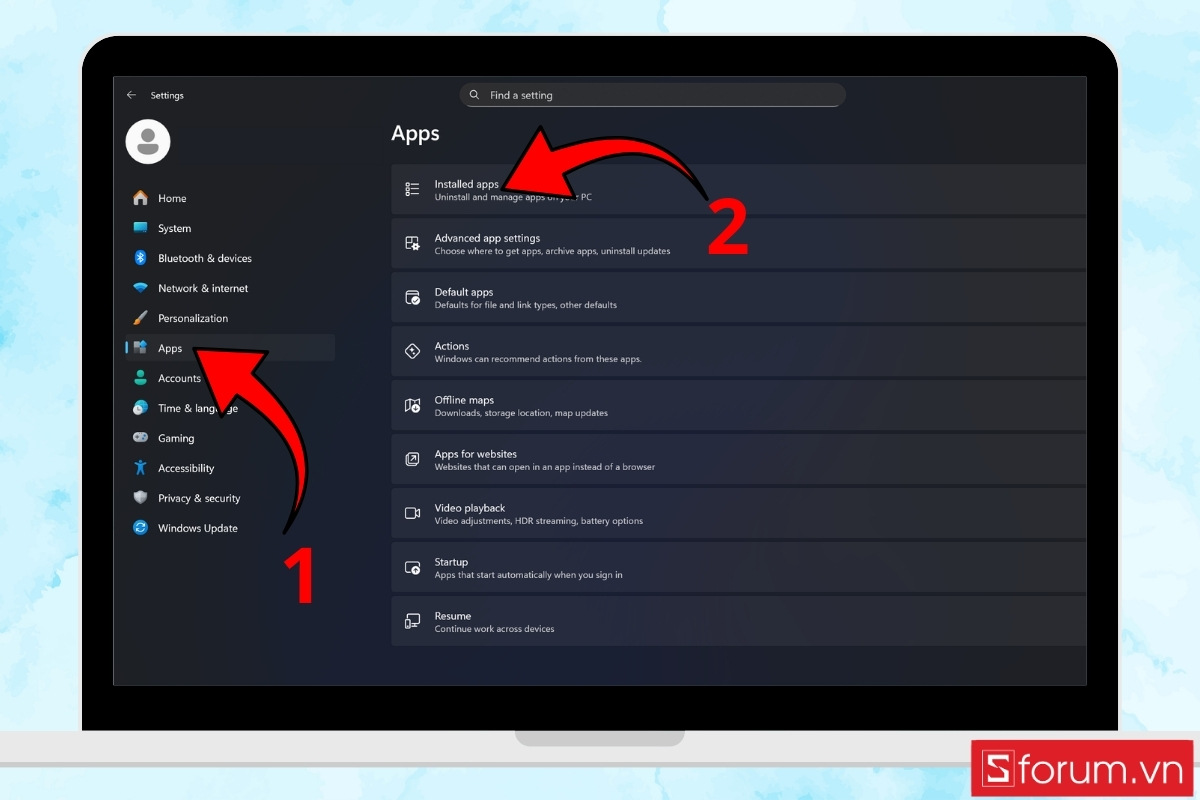
Task: Open Windows Update page
Action: click(x=198, y=528)
